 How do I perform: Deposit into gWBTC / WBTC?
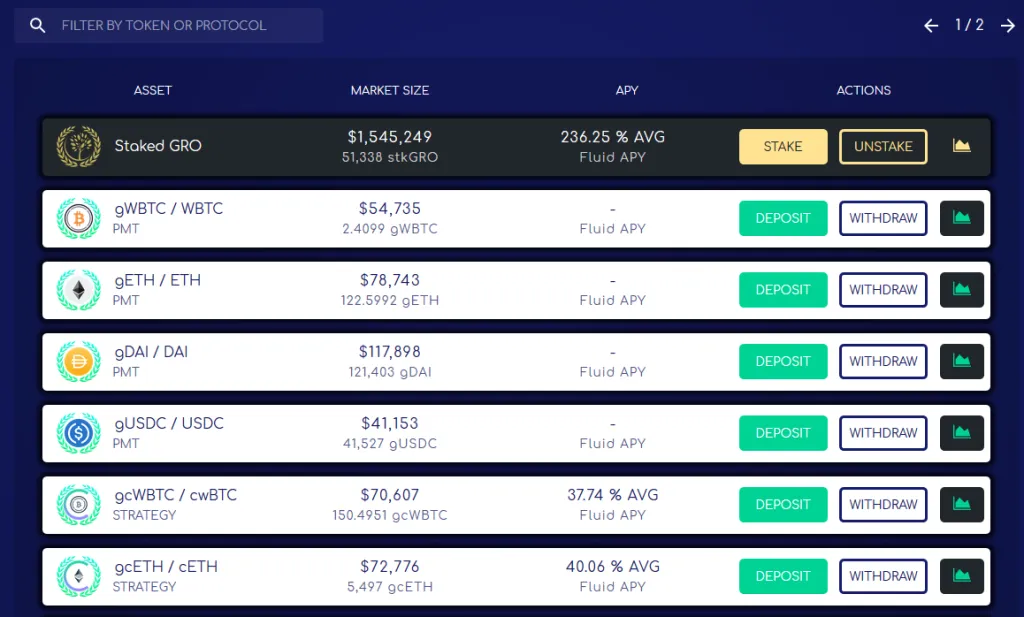[x=783, y=218]
